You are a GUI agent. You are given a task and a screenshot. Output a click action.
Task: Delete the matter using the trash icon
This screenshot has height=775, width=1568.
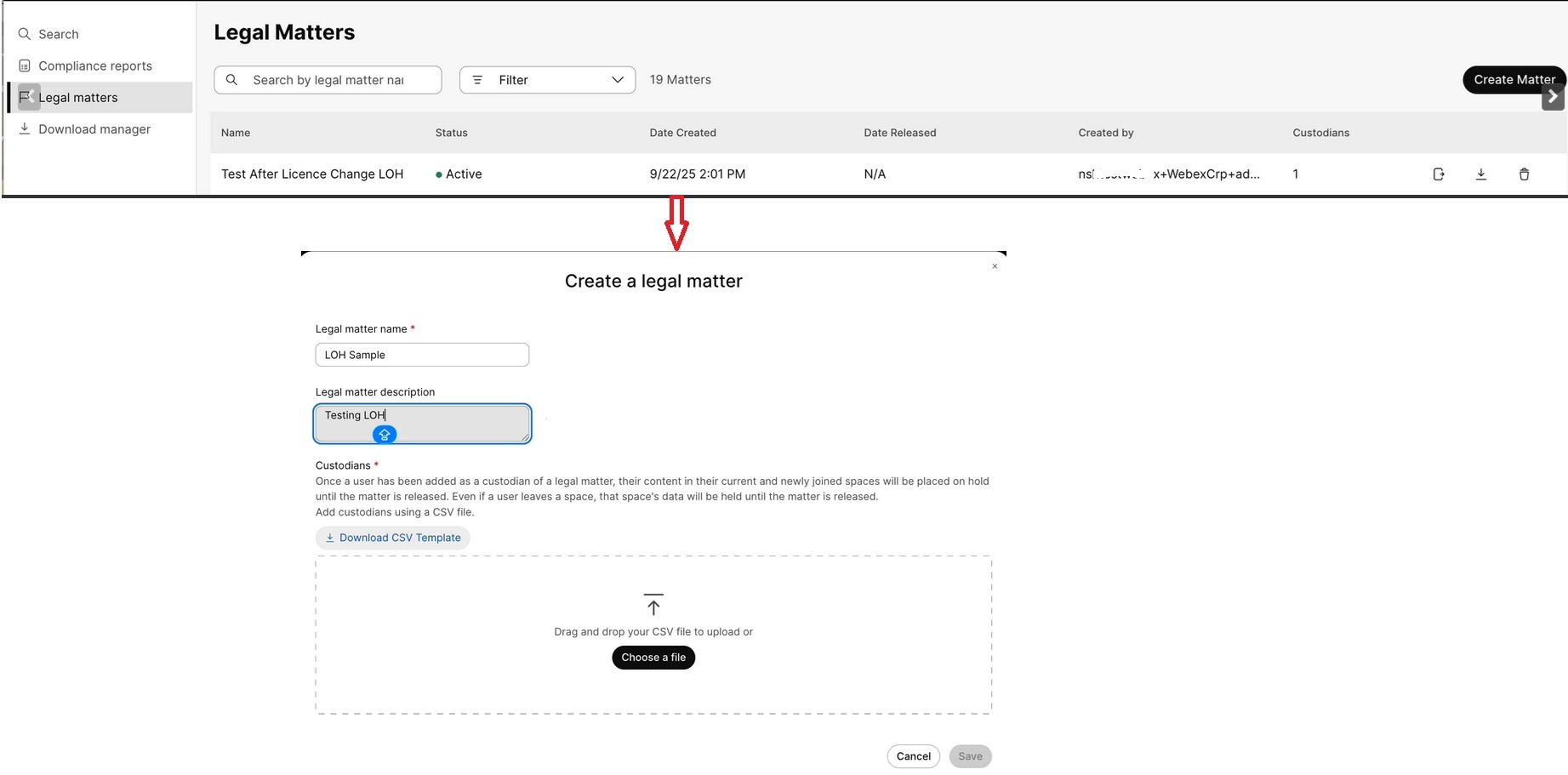(x=1524, y=174)
